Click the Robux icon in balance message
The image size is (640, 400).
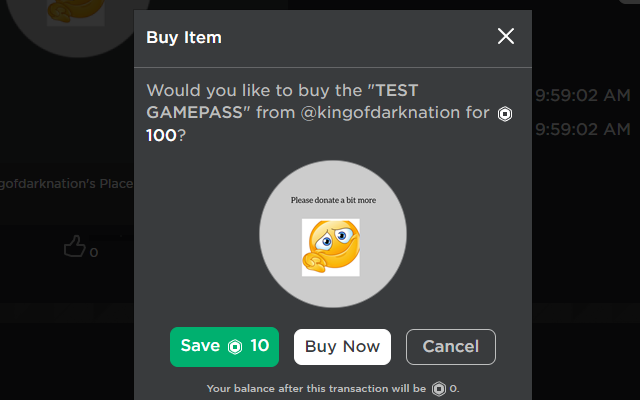click(438, 389)
